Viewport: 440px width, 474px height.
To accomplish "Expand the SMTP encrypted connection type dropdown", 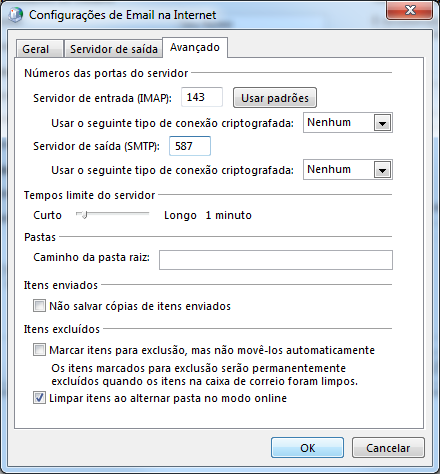I will click(x=348, y=170).
